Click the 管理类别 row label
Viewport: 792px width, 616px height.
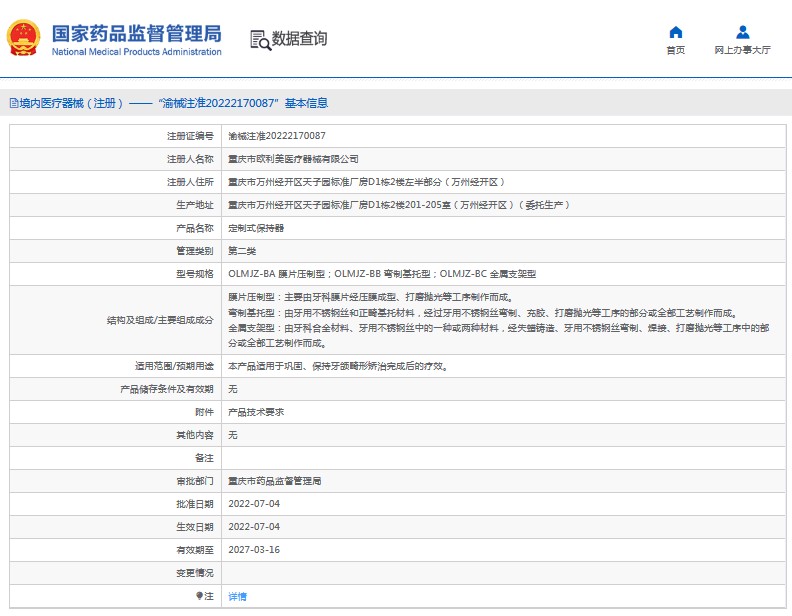point(194,251)
